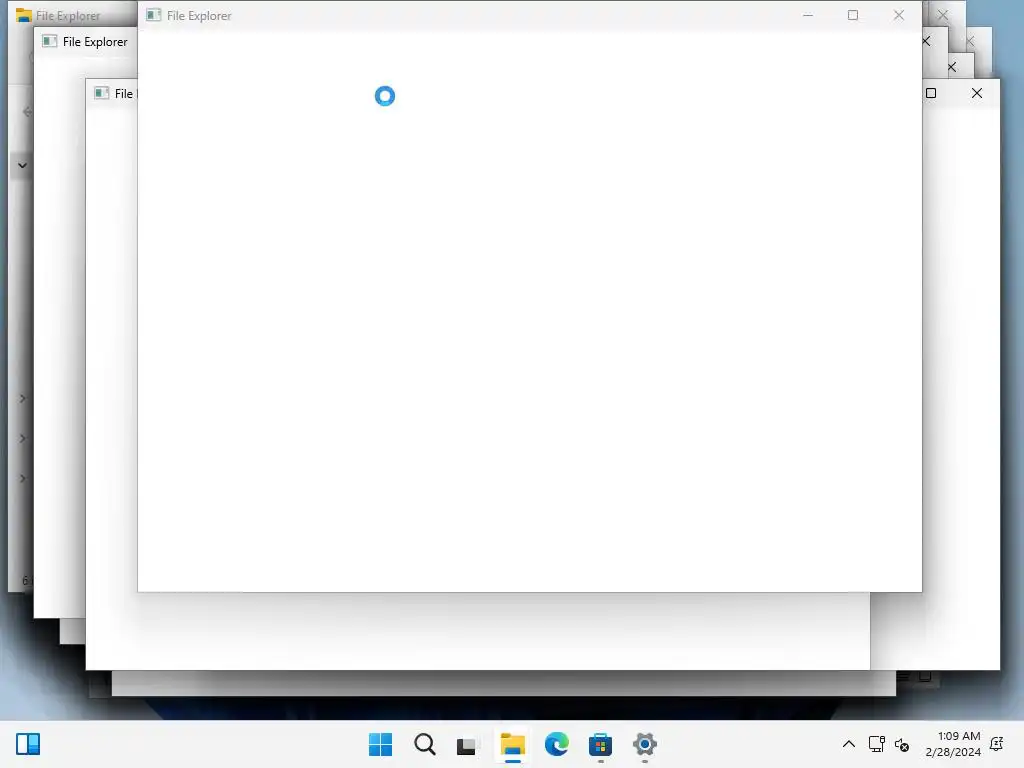Screen dimensions: 1024x768
Task: Open the notification bell icon
Action: pos(997,744)
